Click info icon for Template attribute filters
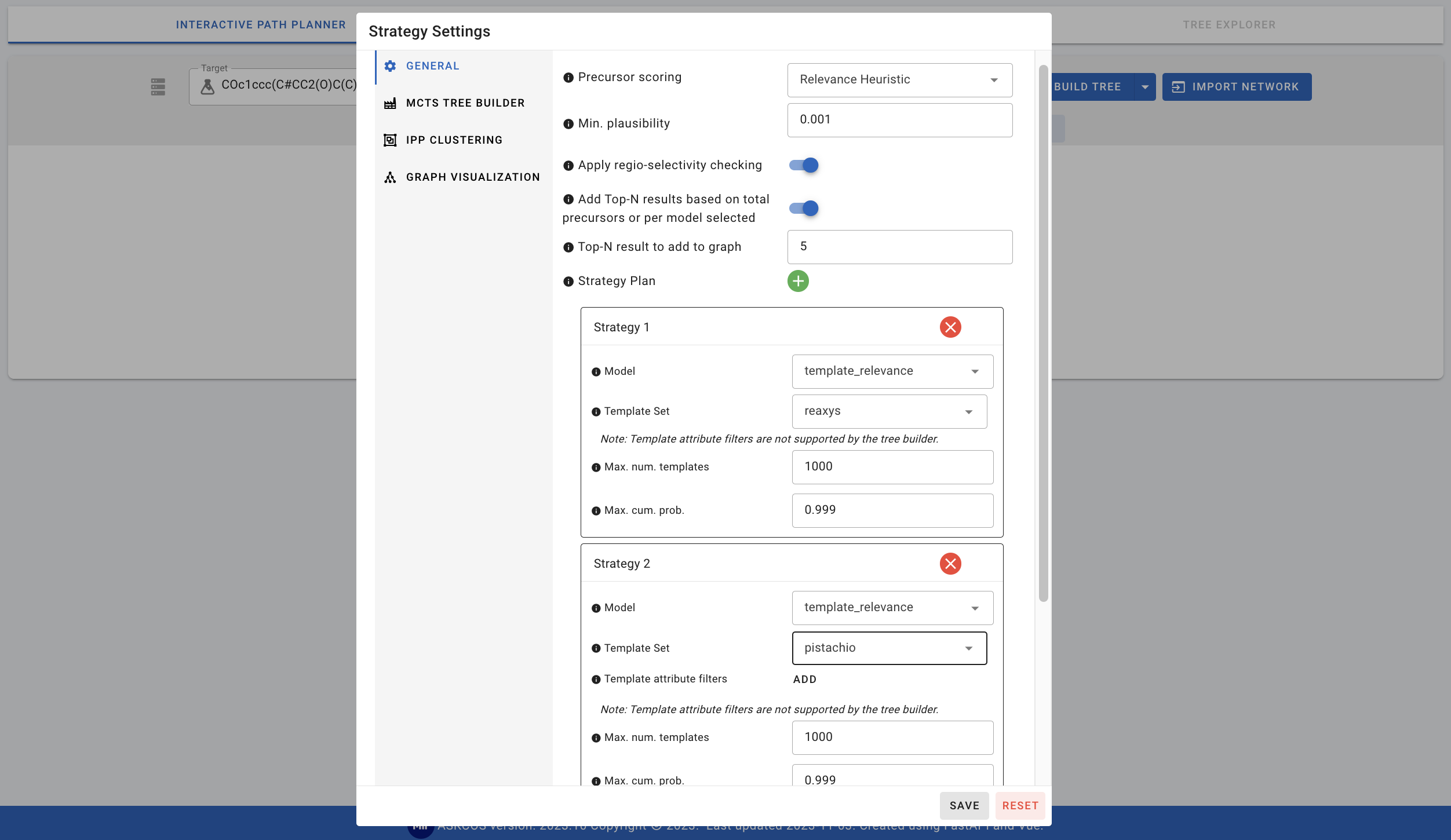This screenshot has height=840, width=1451. tap(596, 680)
